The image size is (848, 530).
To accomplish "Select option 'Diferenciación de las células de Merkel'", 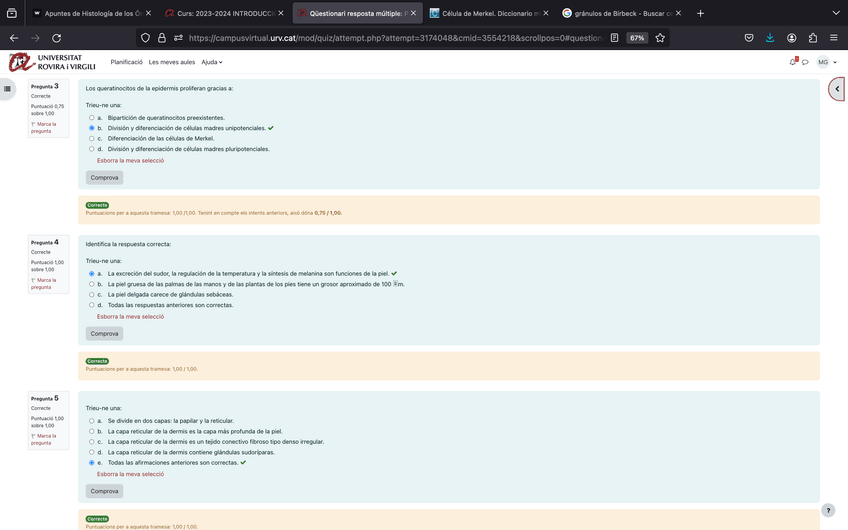I will point(92,139).
